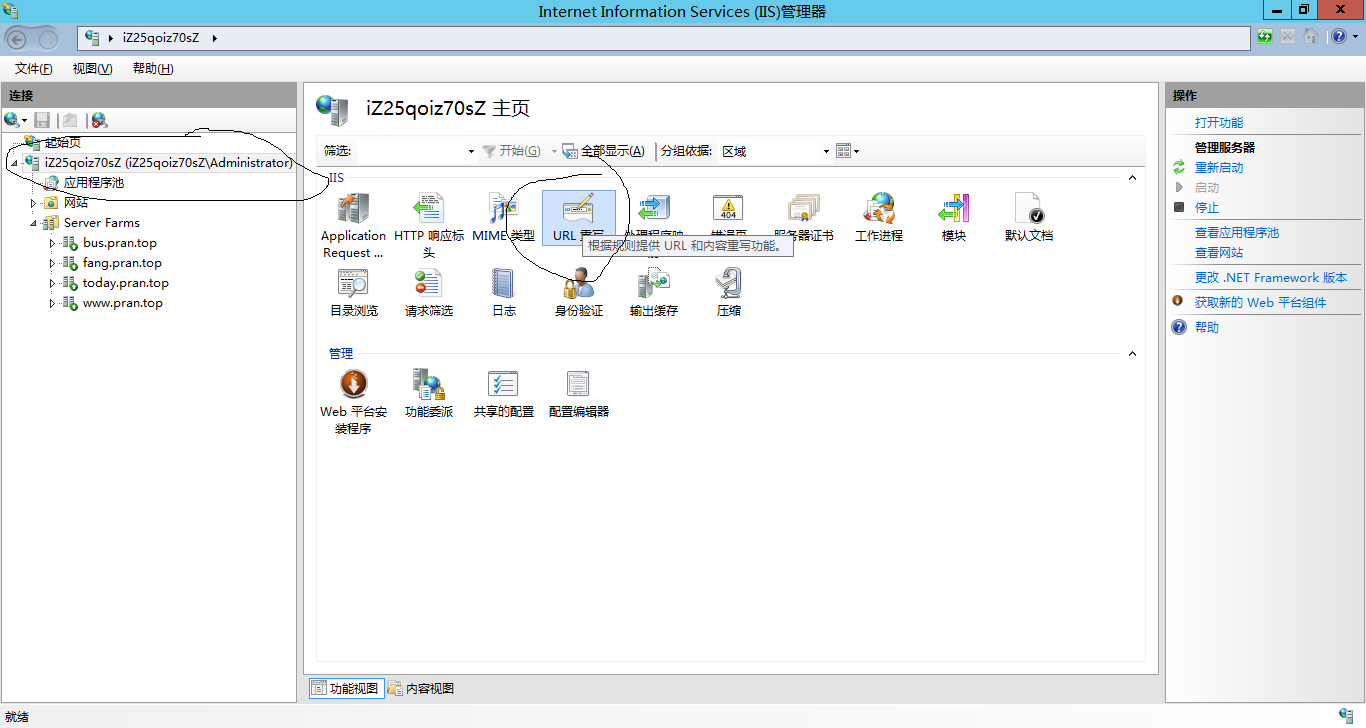Click the 更改 .NET Framework 版本 link
Viewport: 1366px width, 728px height.
pos(1270,278)
